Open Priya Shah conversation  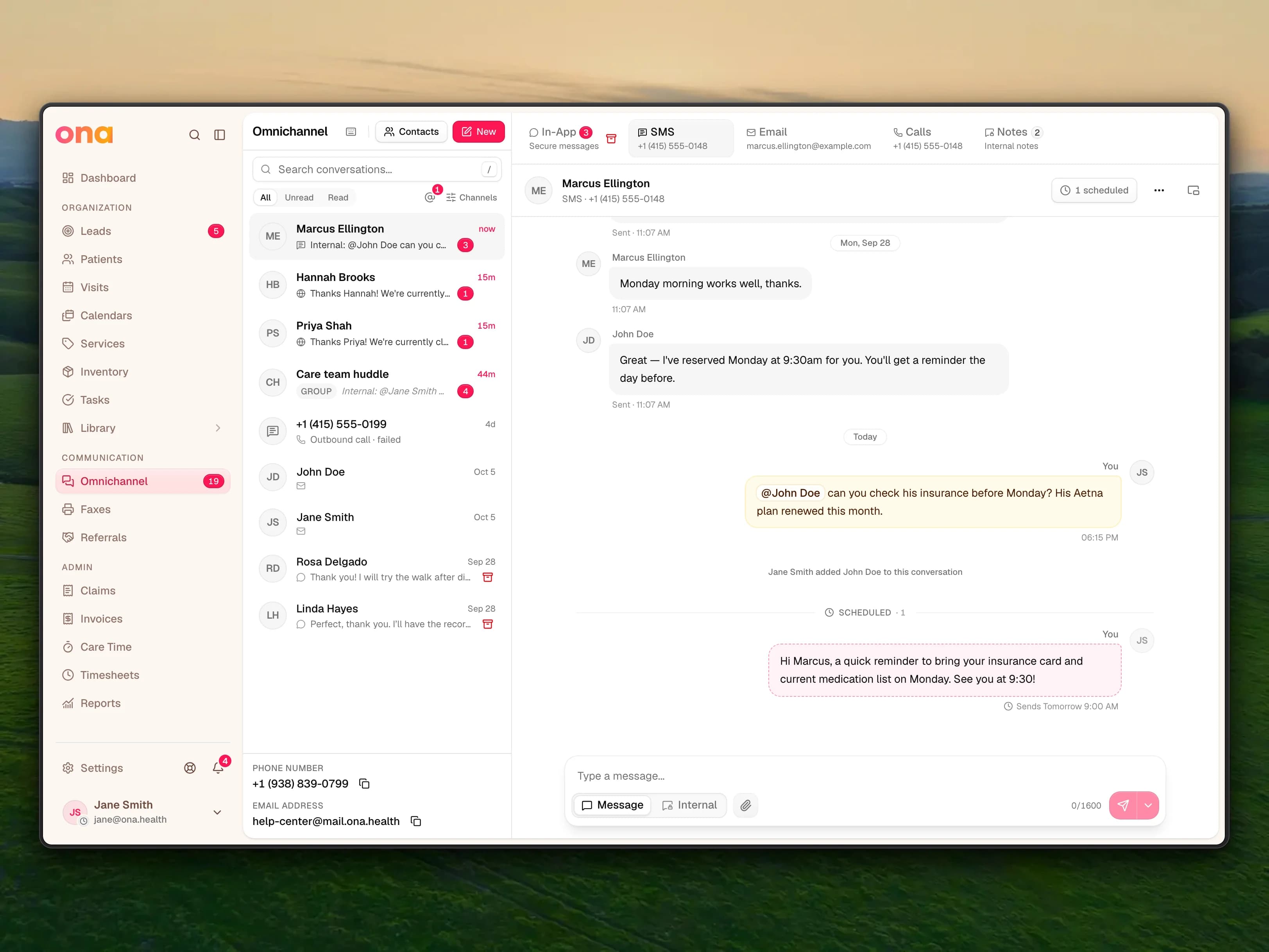pos(377,334)
